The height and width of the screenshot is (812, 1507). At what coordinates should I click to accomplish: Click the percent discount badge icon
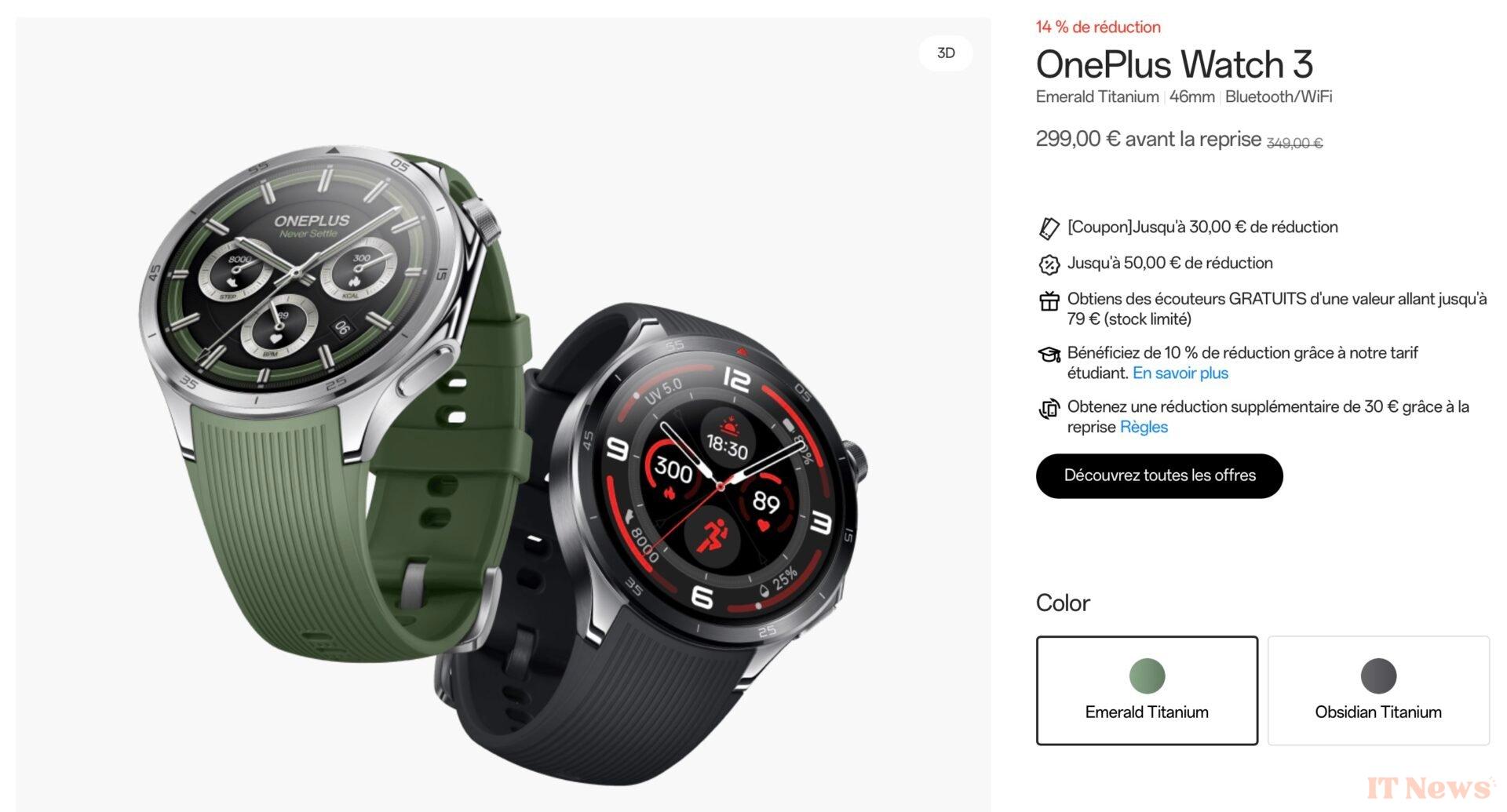(1049, 264)
